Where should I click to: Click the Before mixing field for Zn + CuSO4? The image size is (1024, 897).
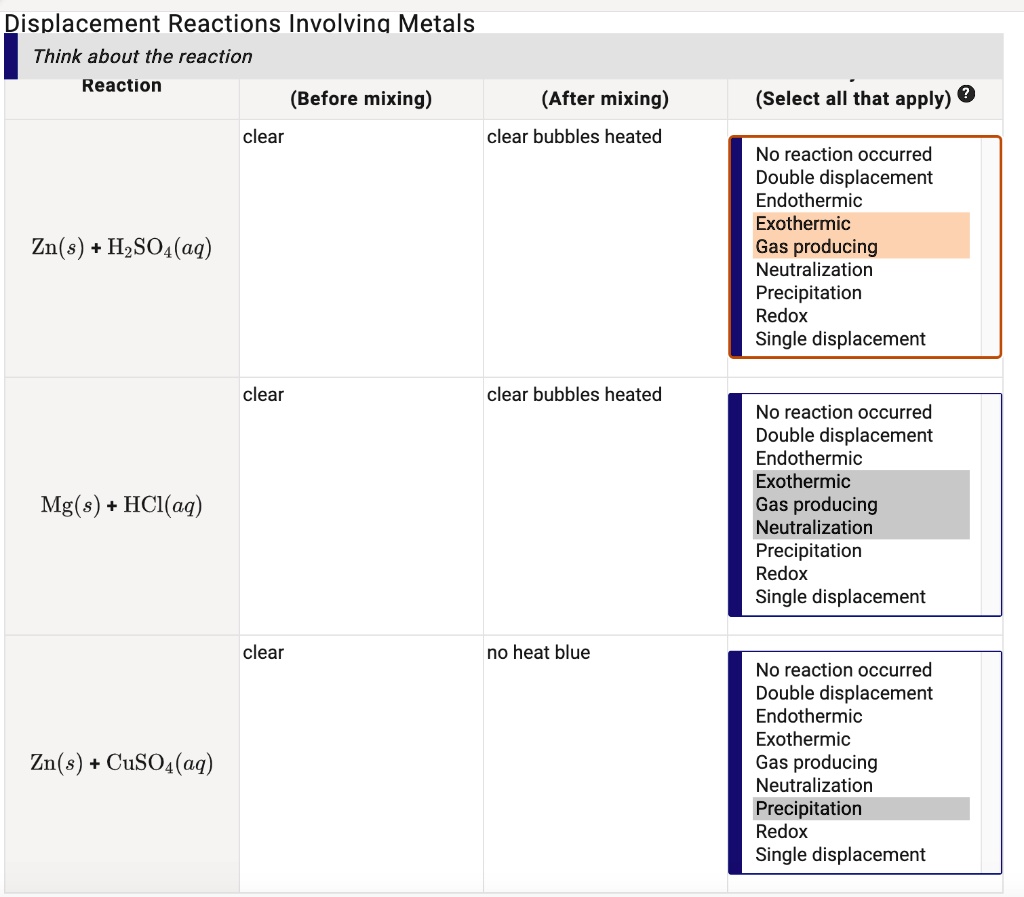pos(361,764)
